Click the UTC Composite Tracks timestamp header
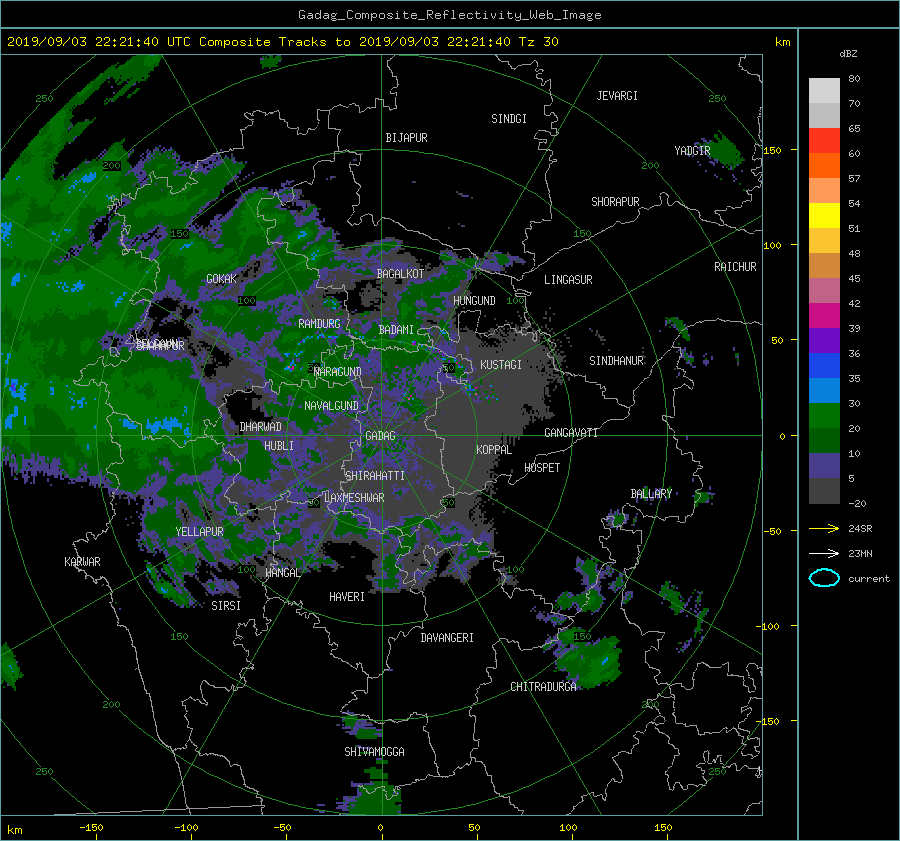Image resolution: width=900 pixels, height=841 pixels. click(283, 42)
